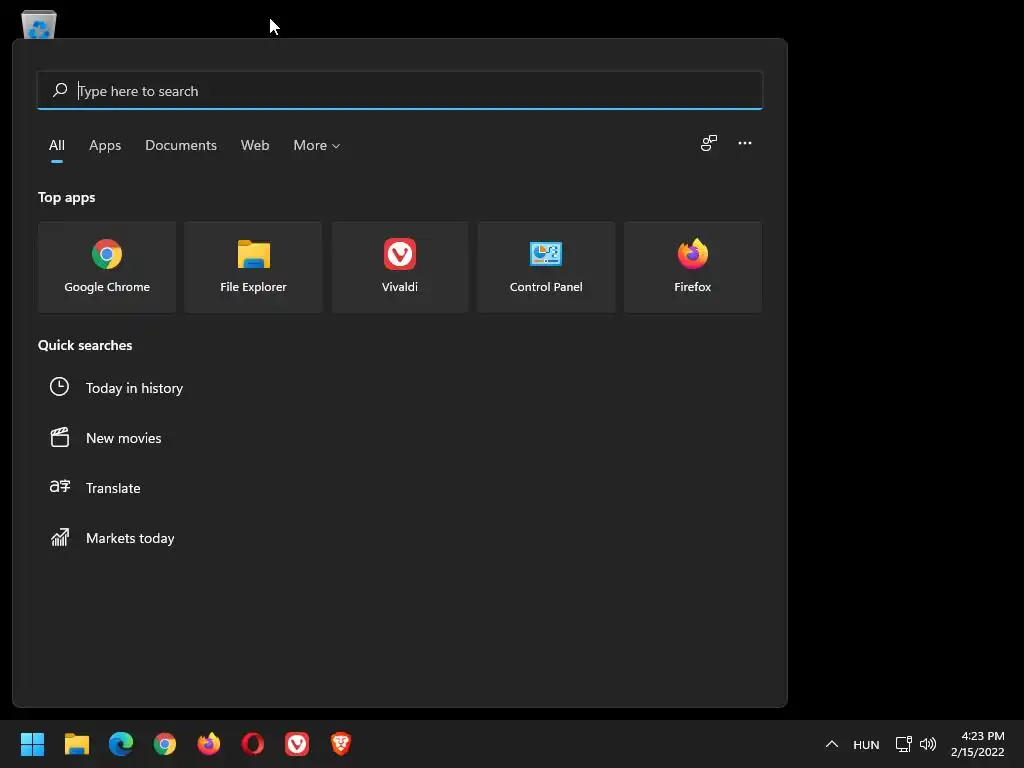Image resolution: width=1024 pixels, height=768 pixels.
Task: Launch Vivaldi from the taskbar
Action: [297, 744]
